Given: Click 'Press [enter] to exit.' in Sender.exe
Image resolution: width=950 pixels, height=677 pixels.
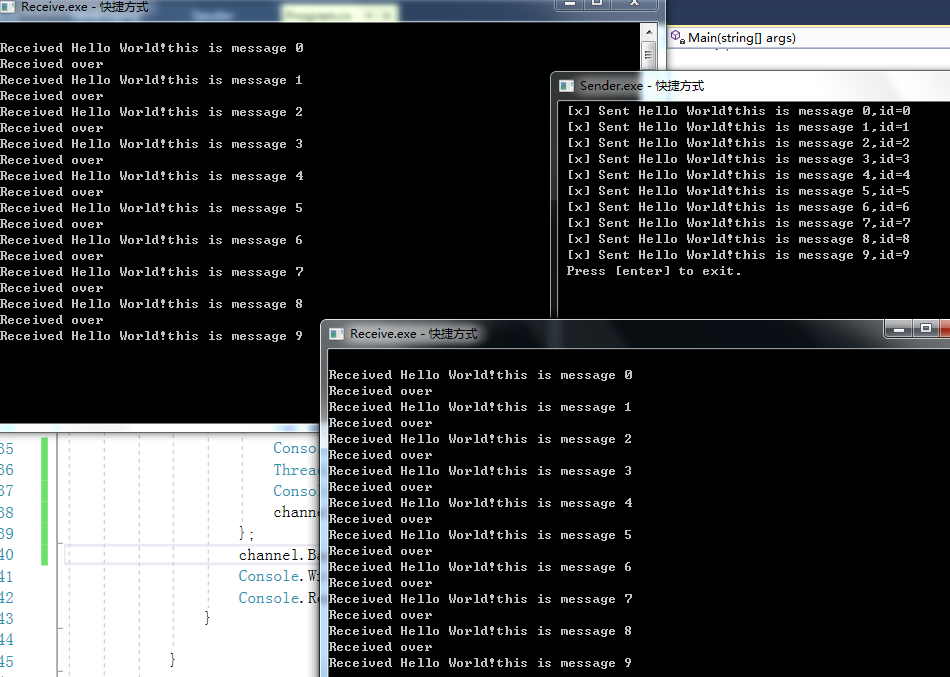Looking at the screenshot, I should [654, 271].
